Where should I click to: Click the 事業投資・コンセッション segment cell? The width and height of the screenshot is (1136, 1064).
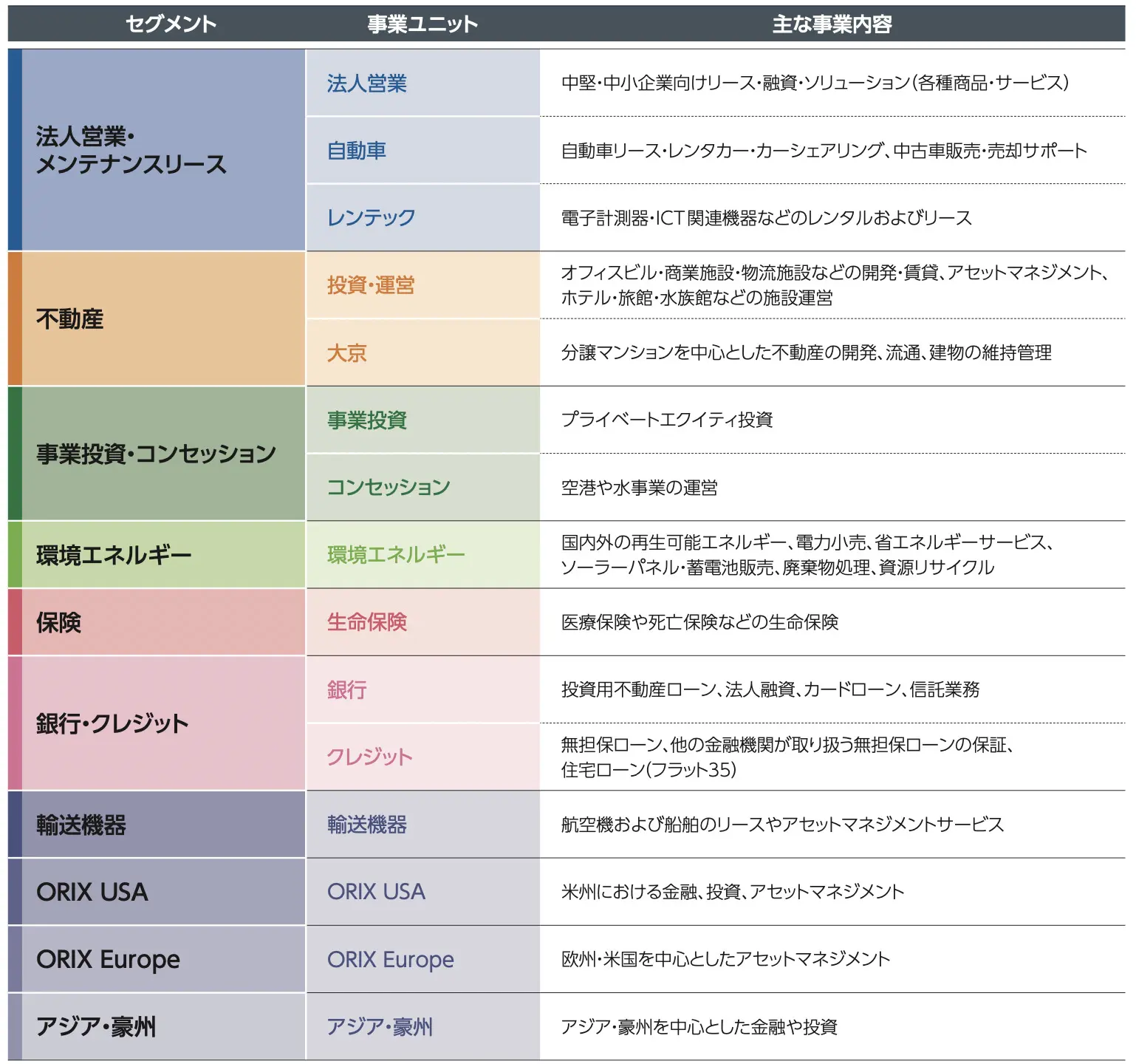[162, 454]
